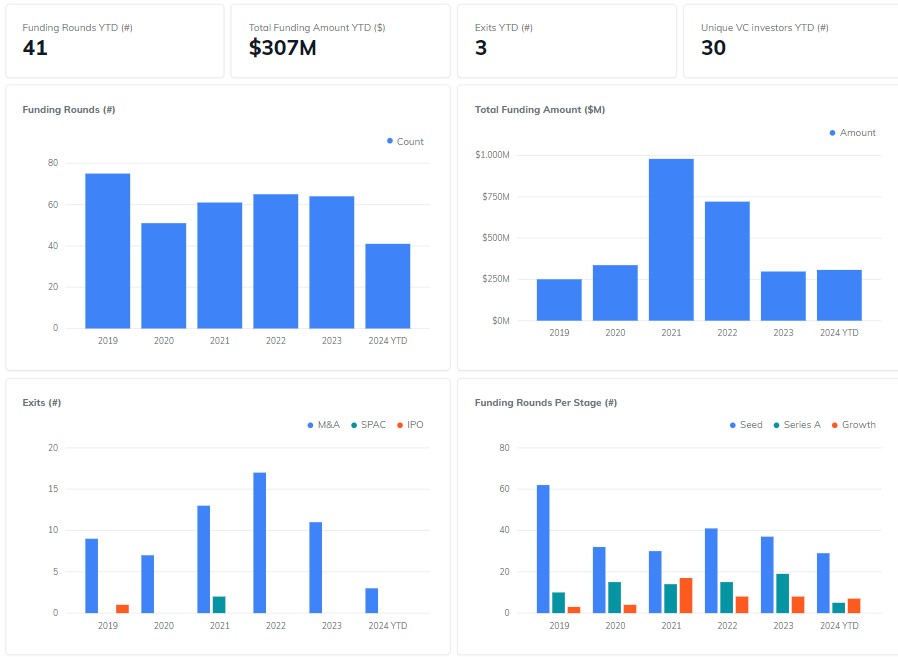Select the 2024 YTD bar in Funding Rounds chart

tap(388, 286)
